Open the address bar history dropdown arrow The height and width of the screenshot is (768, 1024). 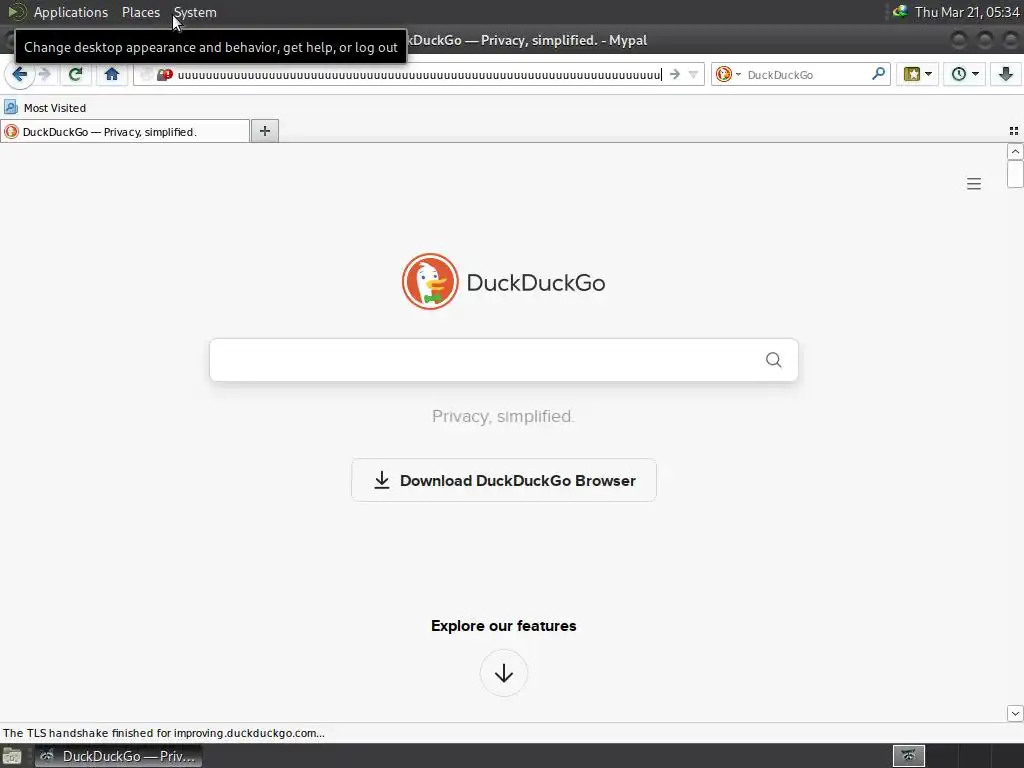pos(694,75)
